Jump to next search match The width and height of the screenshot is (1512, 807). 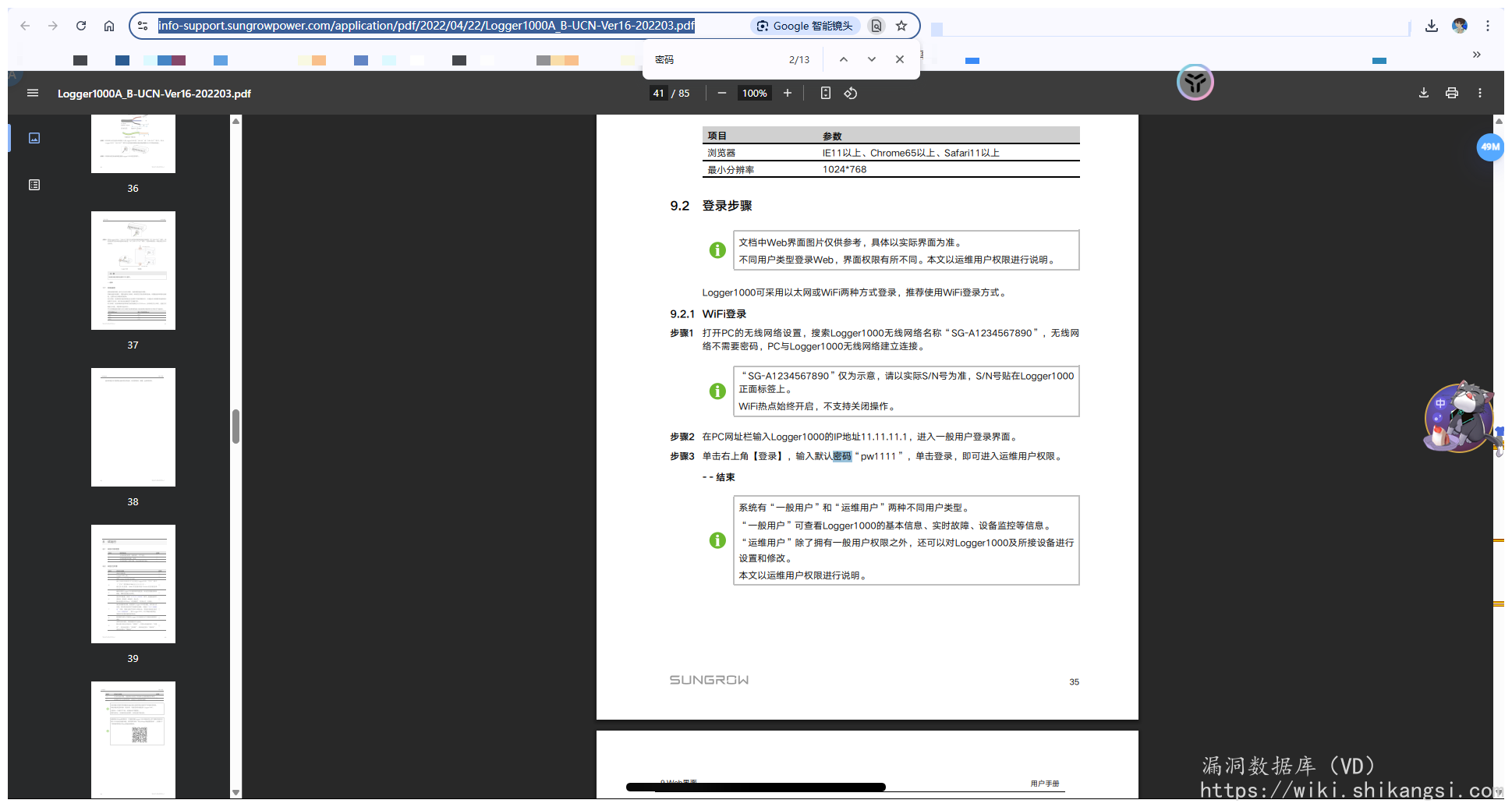pos(872,59)
